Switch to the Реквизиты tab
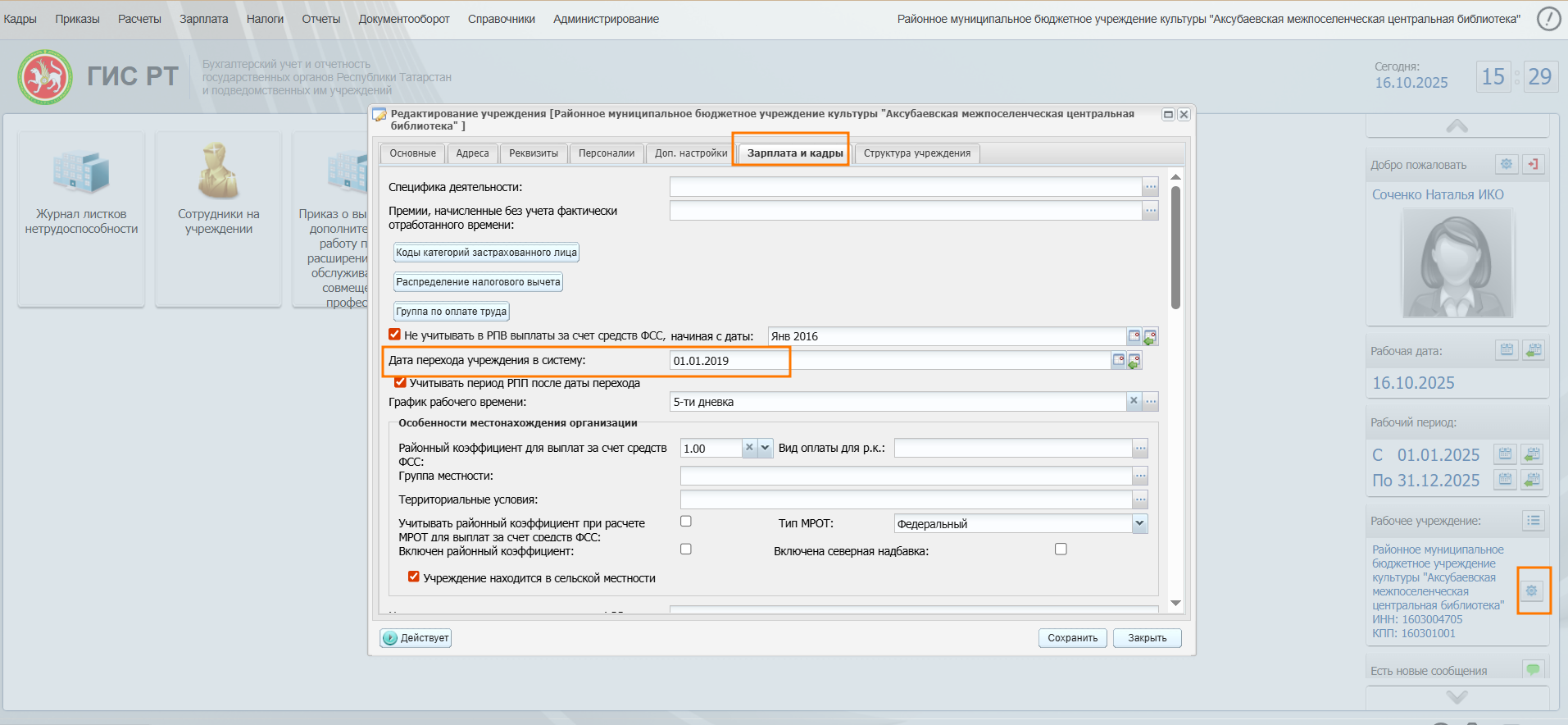The image size is (1568, 725). (x=534, y=153)
